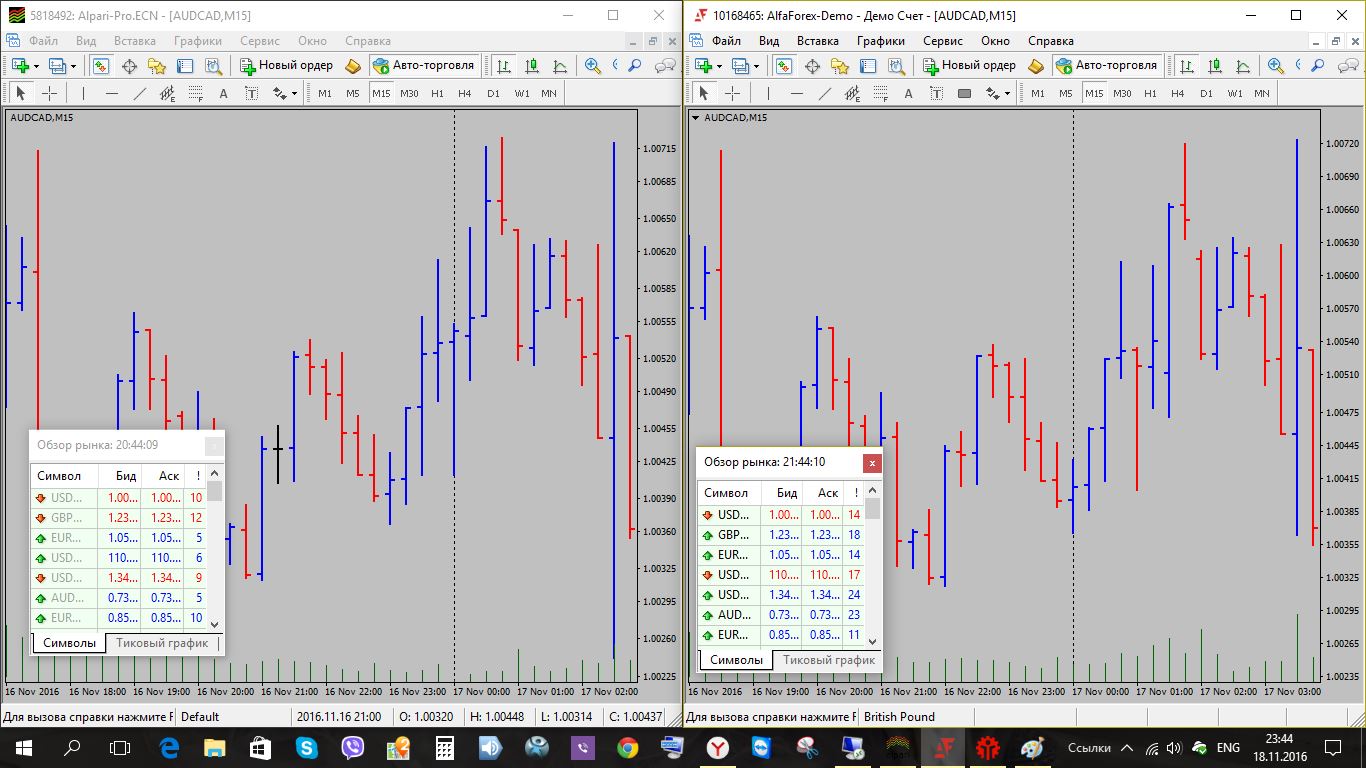Open Navigator star-folder icon in Alpari window

[x=157, y=66]
